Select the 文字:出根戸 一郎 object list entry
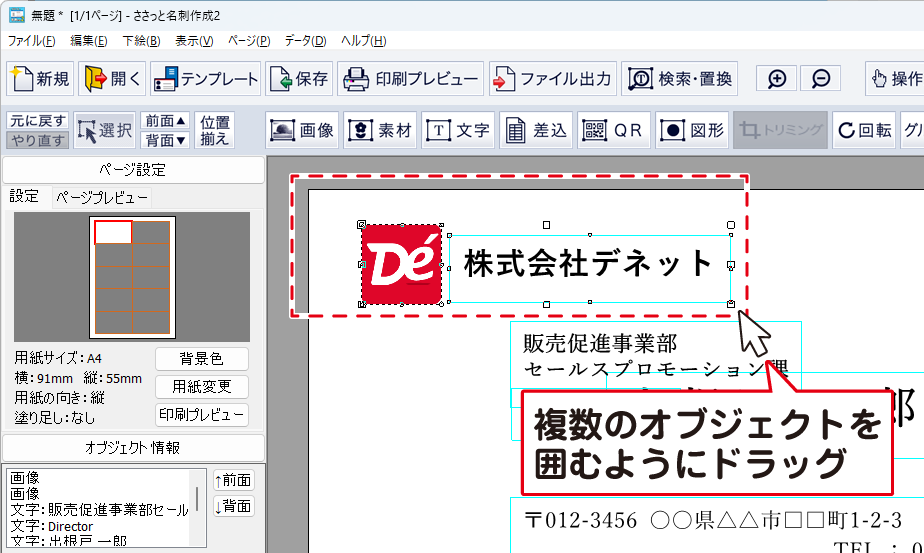Viewport: 924px width, 553px height. 68,540
